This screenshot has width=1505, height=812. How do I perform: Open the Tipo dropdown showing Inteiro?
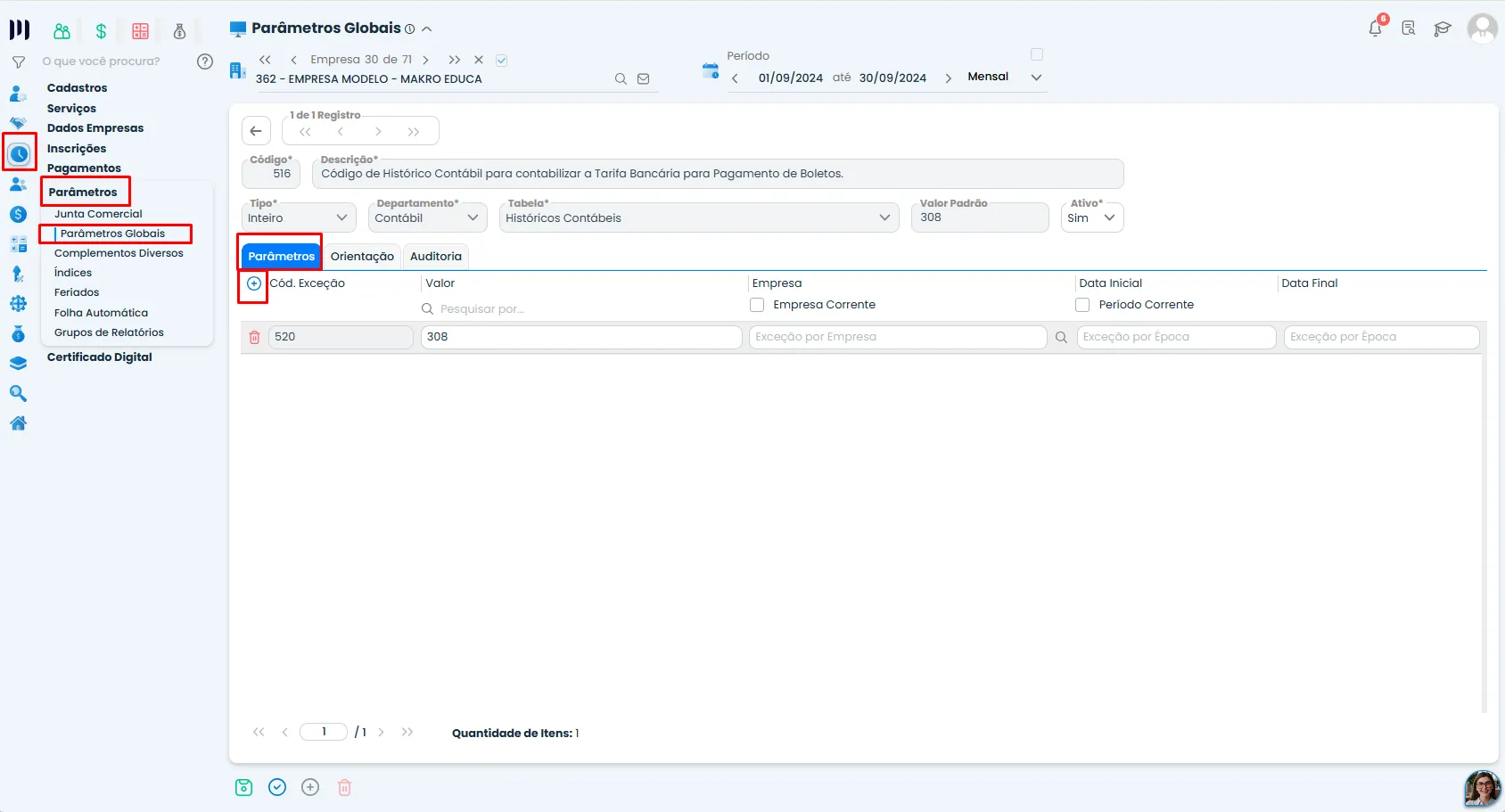click(299, 217)
